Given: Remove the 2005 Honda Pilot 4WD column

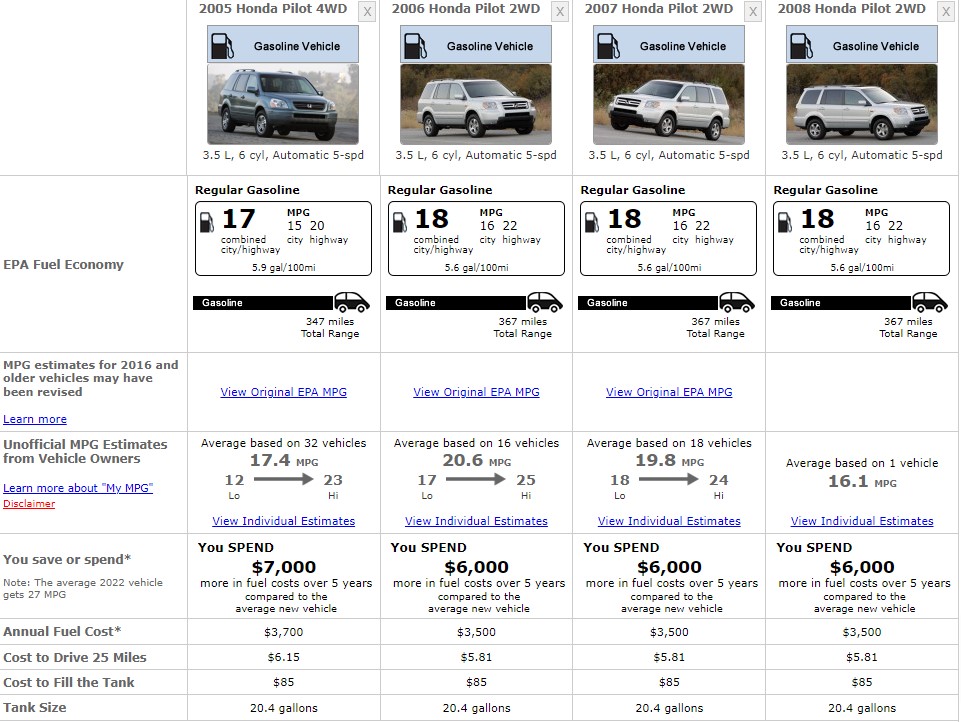Looking at the screenshot, I should tap(367, 11).
